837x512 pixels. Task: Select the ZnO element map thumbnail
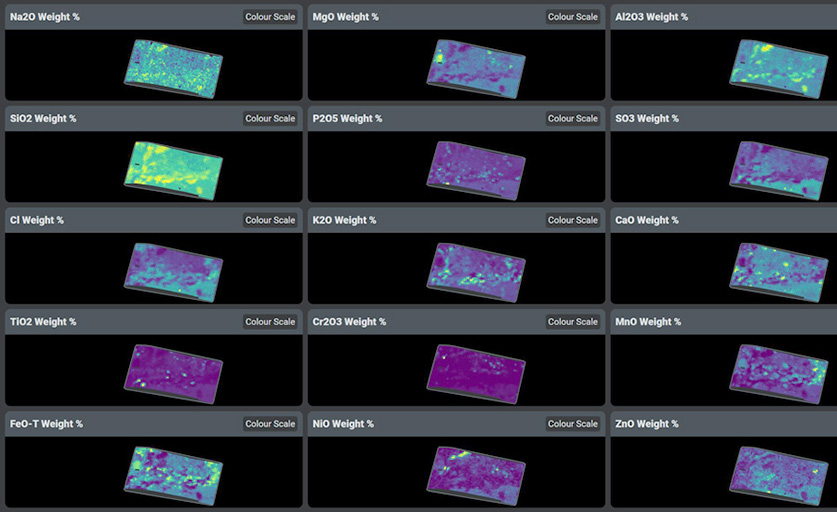(779, 475)
